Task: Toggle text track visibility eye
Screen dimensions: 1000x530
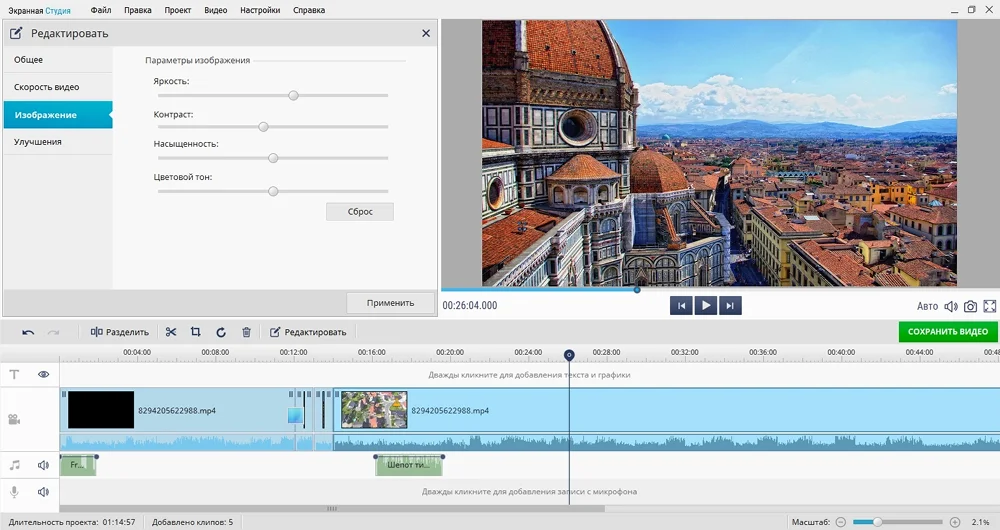Action: click(44, 374)
